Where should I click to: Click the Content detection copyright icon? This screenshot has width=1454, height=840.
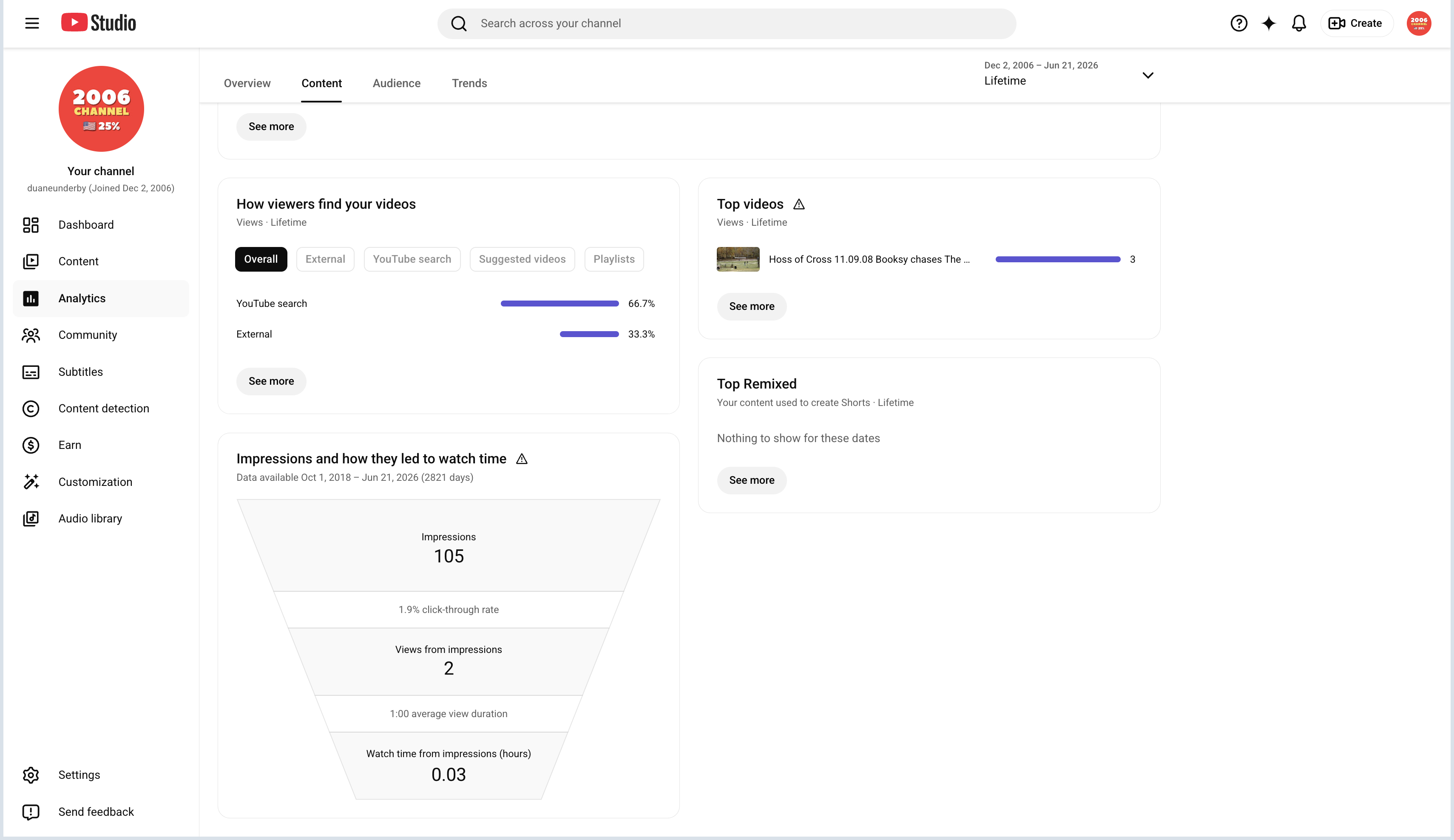click(x=31, y=409)
